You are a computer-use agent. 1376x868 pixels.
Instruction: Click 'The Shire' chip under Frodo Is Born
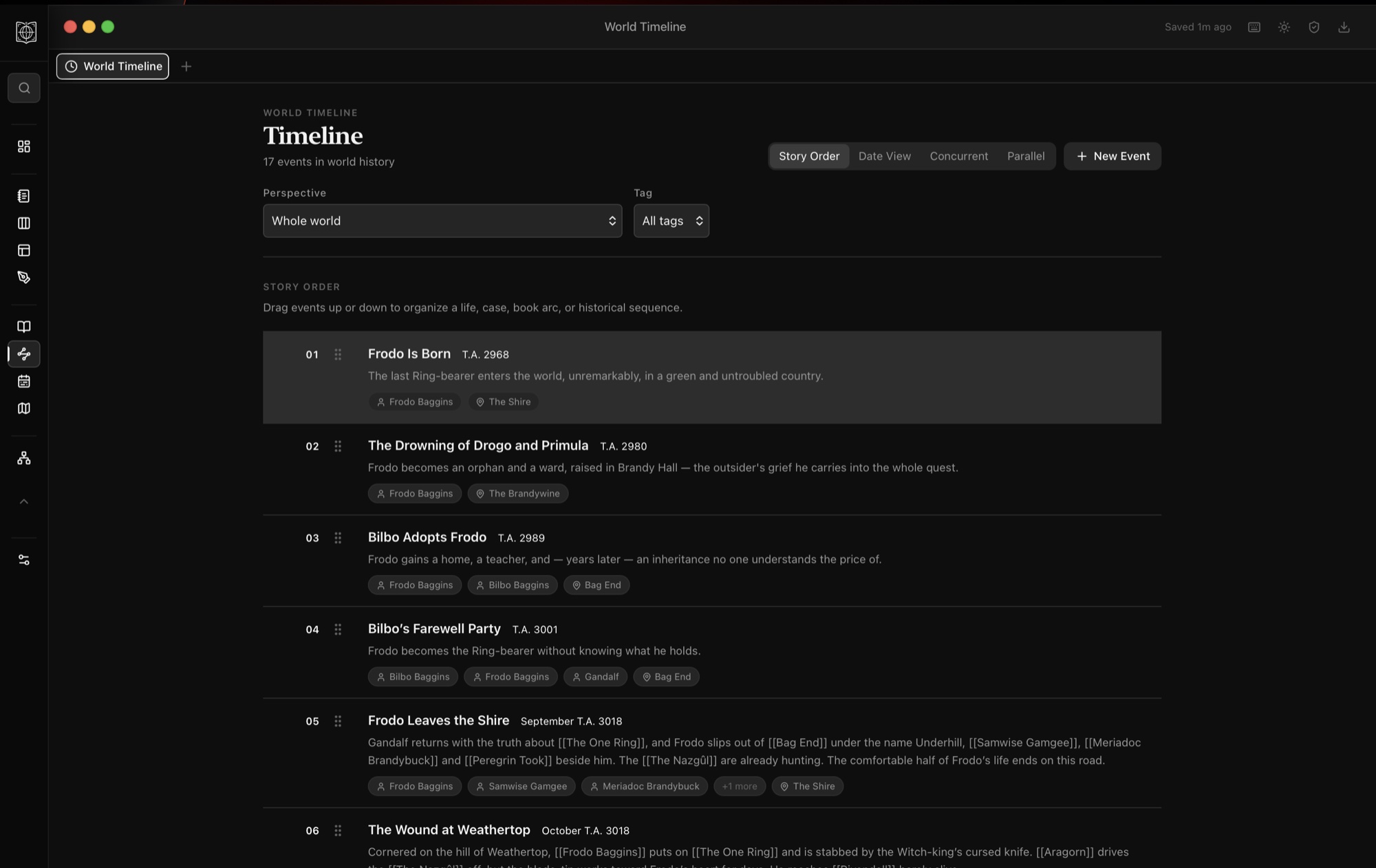tap(504, 402)
